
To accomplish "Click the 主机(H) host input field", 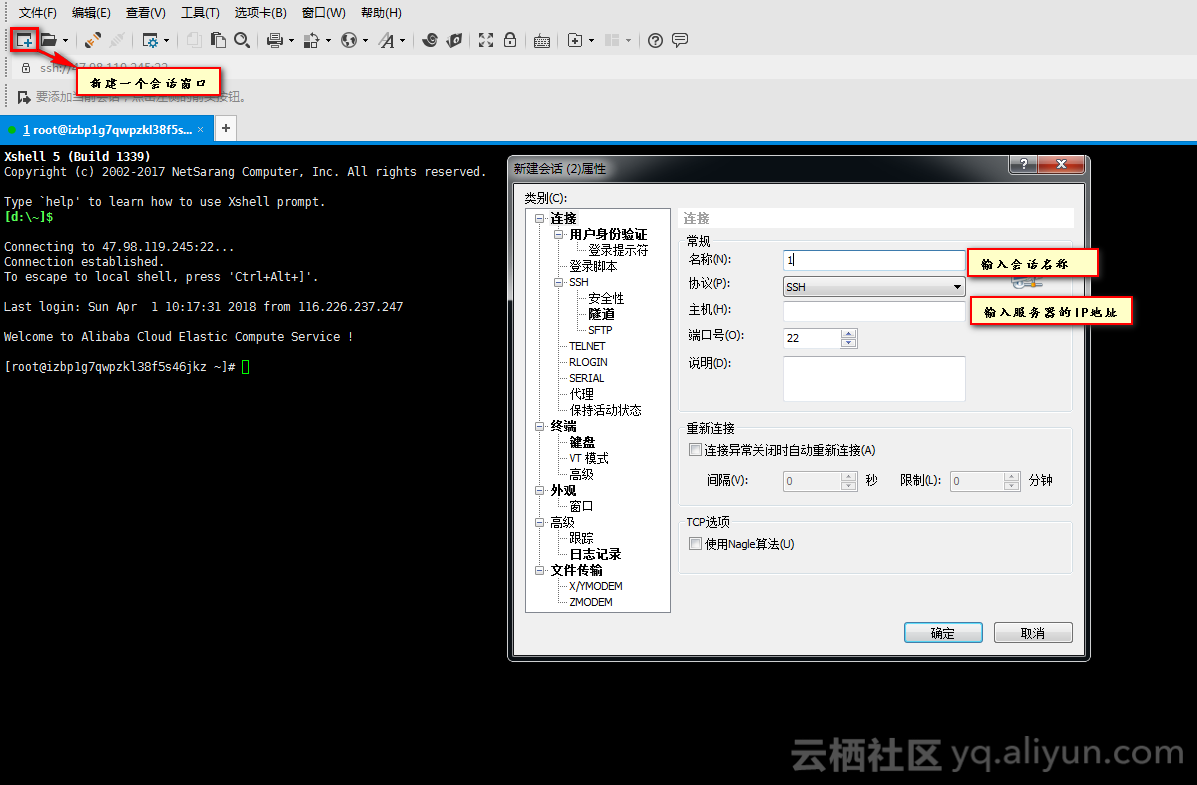I will tap(874, 311).
